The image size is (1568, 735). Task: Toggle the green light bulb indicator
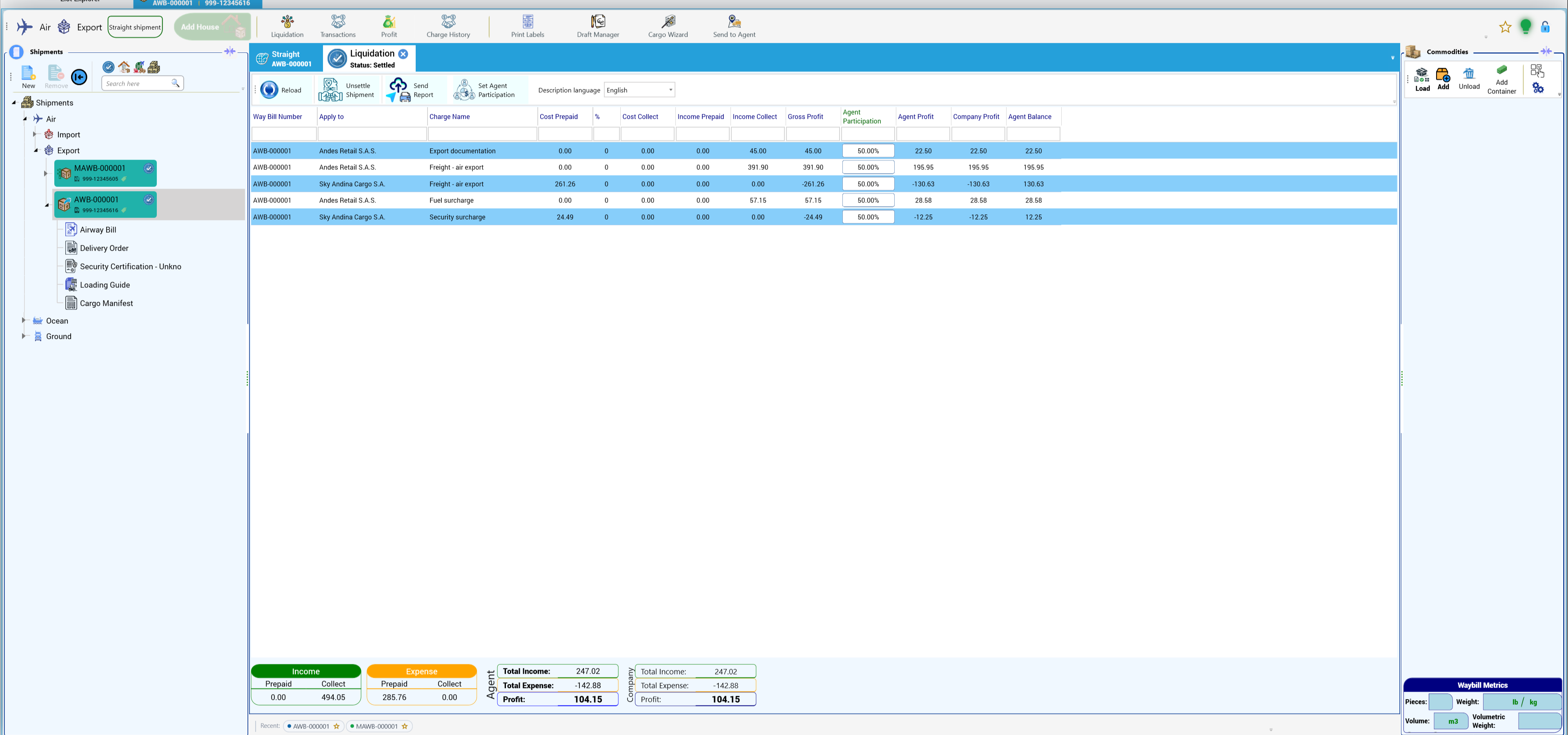pyautogui.click(x=1526, y=27)
